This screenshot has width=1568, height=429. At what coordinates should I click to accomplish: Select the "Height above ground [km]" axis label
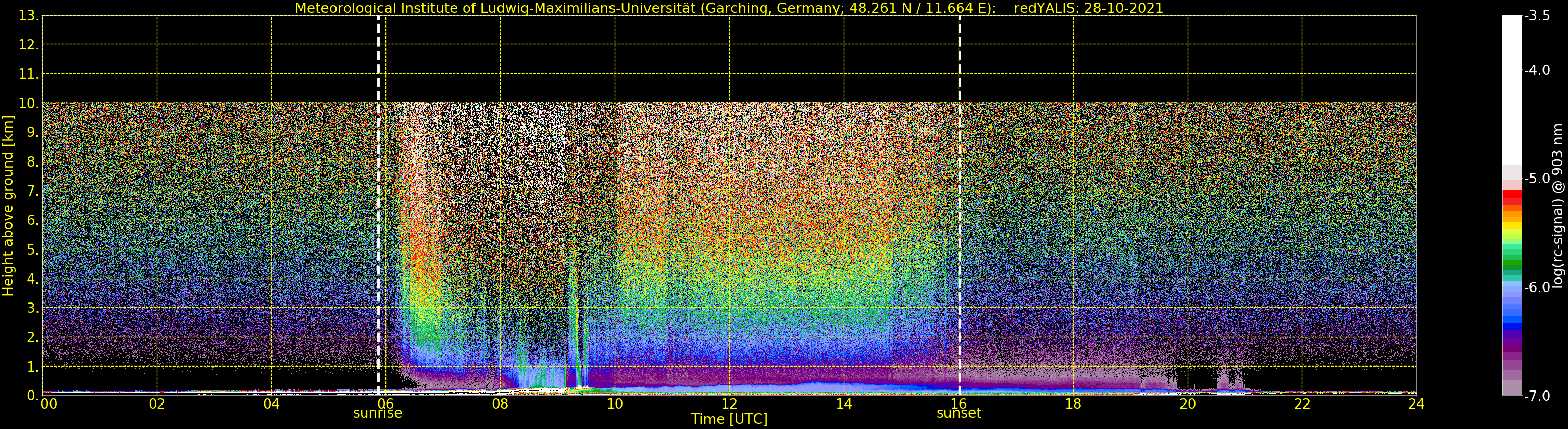coord(8,206)
